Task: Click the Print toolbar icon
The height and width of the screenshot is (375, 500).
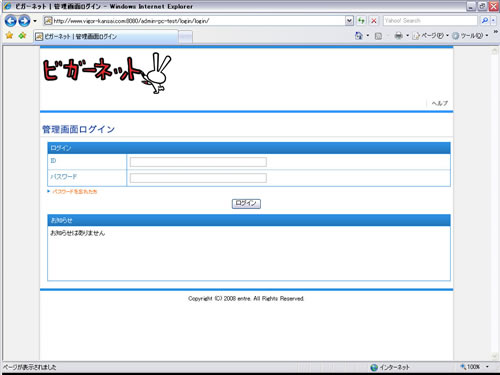Action: pos(398,36)
